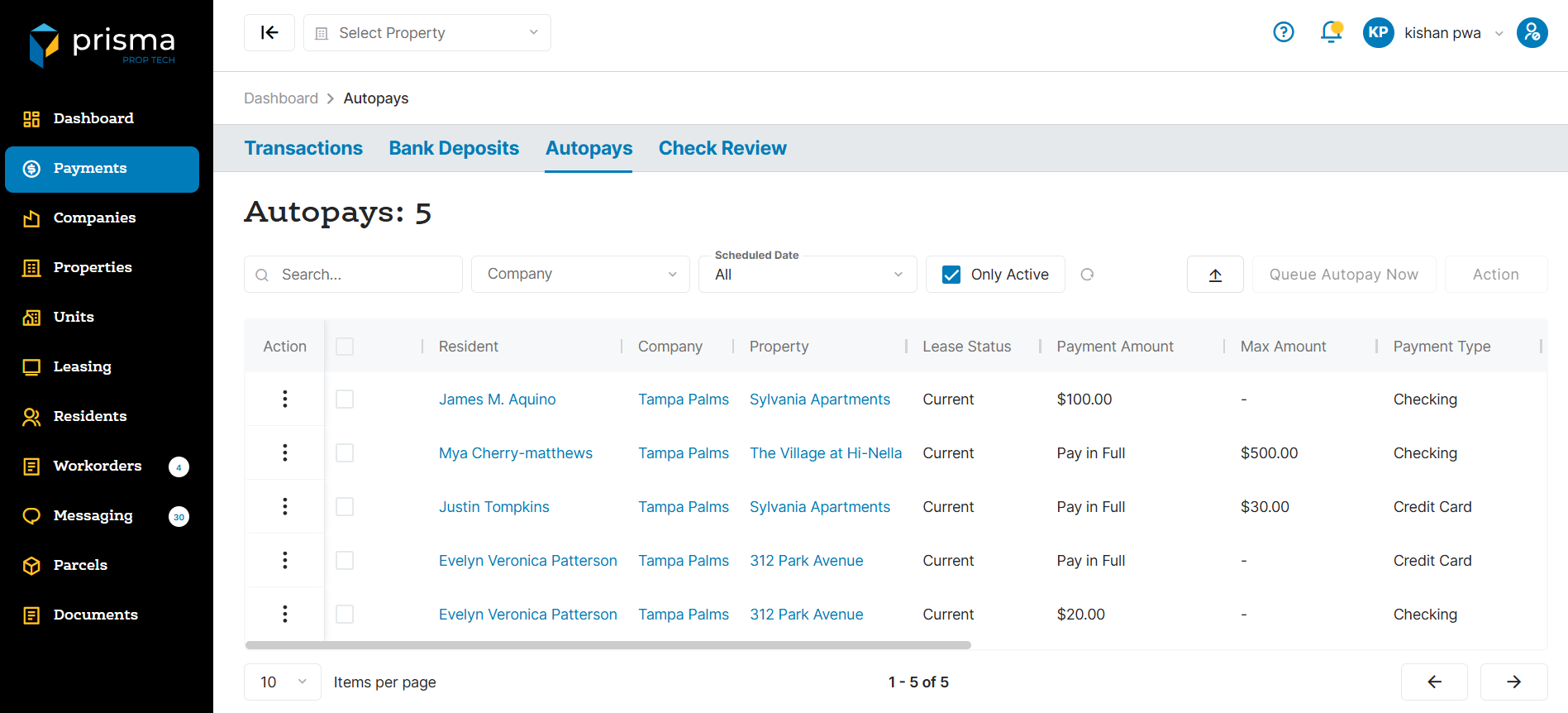Expand the Select Property dropdown
This screenshot has width=1568, height=713.
tap(427, 33)
